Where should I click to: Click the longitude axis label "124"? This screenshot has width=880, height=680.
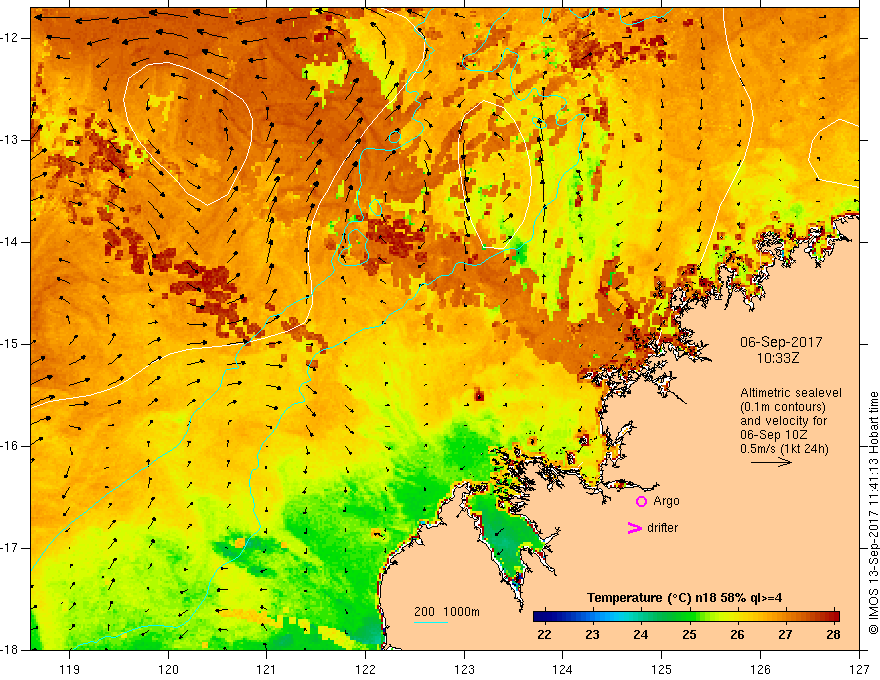(x=563, y=669)
